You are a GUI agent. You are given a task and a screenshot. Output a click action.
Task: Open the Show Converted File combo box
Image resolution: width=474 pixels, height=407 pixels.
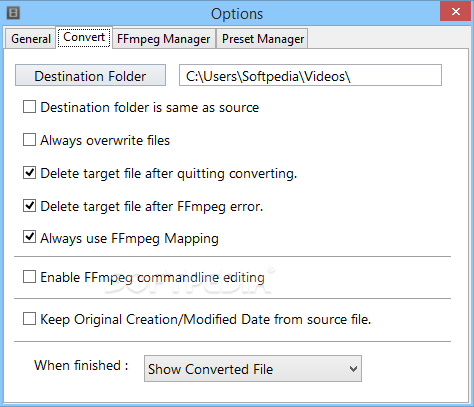pyautogui.click(x=253, y=369)
